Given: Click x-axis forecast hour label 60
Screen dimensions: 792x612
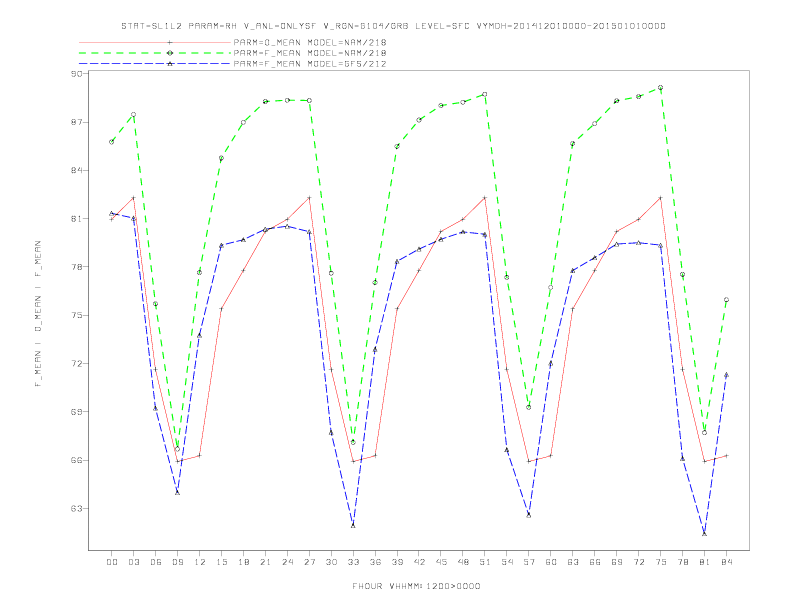Looking at the screenshot, I should 551,562.
